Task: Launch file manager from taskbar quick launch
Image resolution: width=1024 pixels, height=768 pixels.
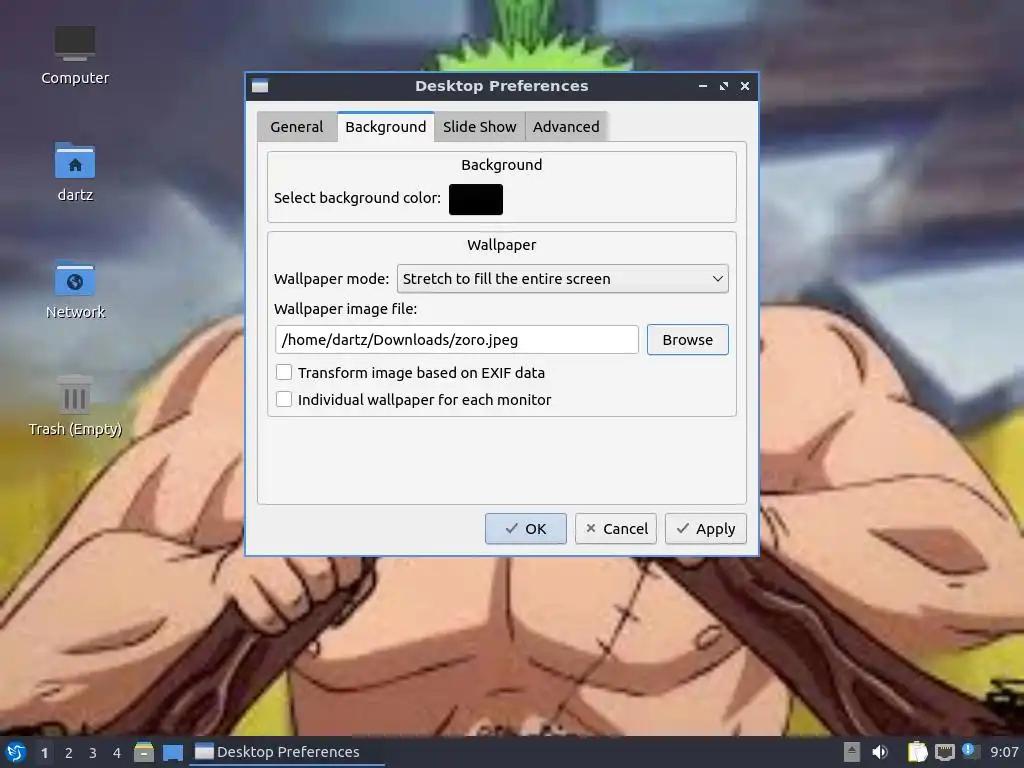Action: pos(144,752)
